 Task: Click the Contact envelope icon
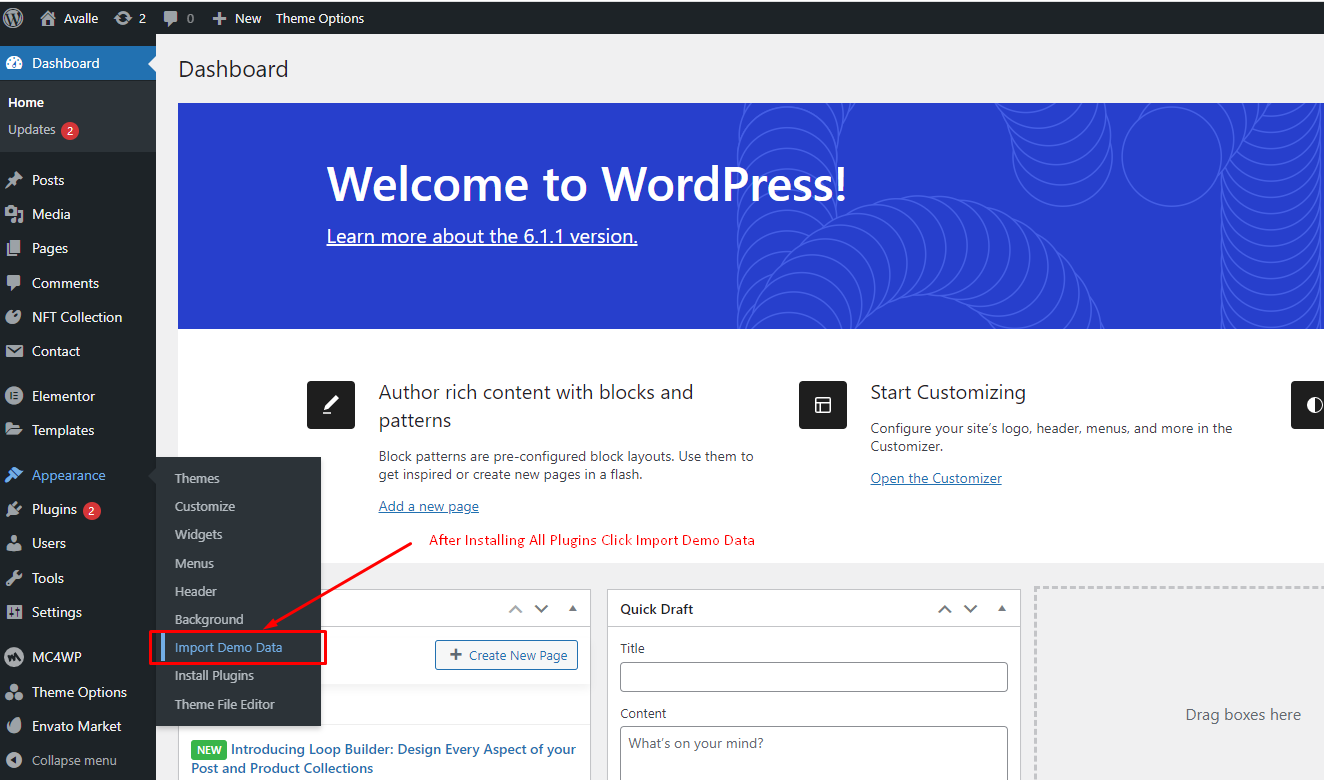[14, 351]
